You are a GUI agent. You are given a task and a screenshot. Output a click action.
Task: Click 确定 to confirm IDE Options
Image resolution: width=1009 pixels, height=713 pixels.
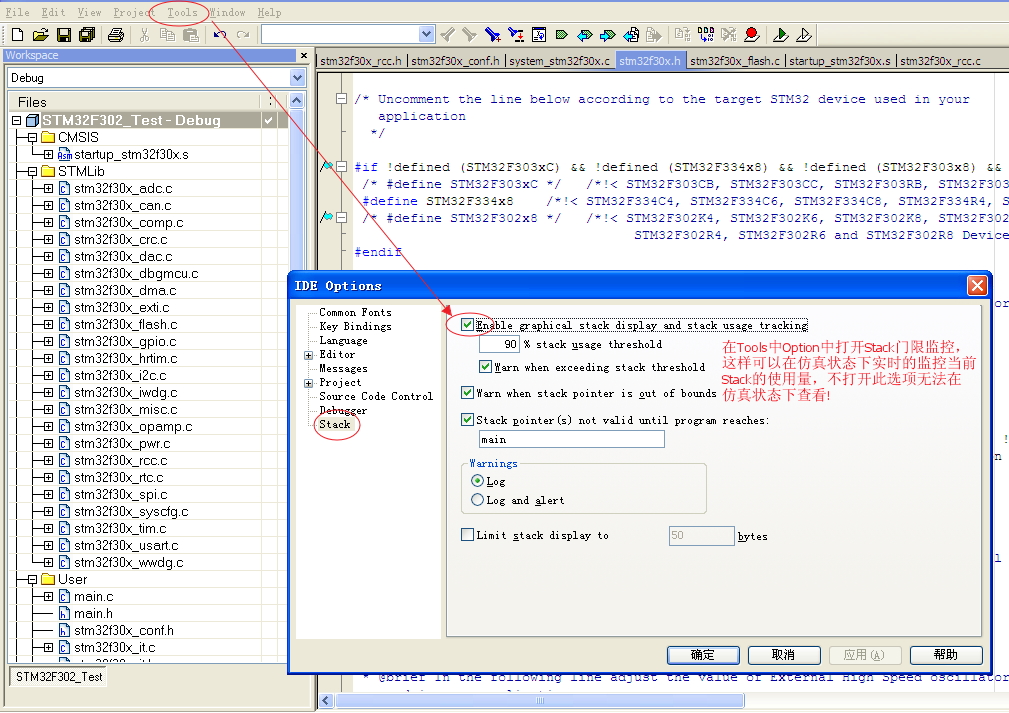pyautogui.click(x=703, y=655)
